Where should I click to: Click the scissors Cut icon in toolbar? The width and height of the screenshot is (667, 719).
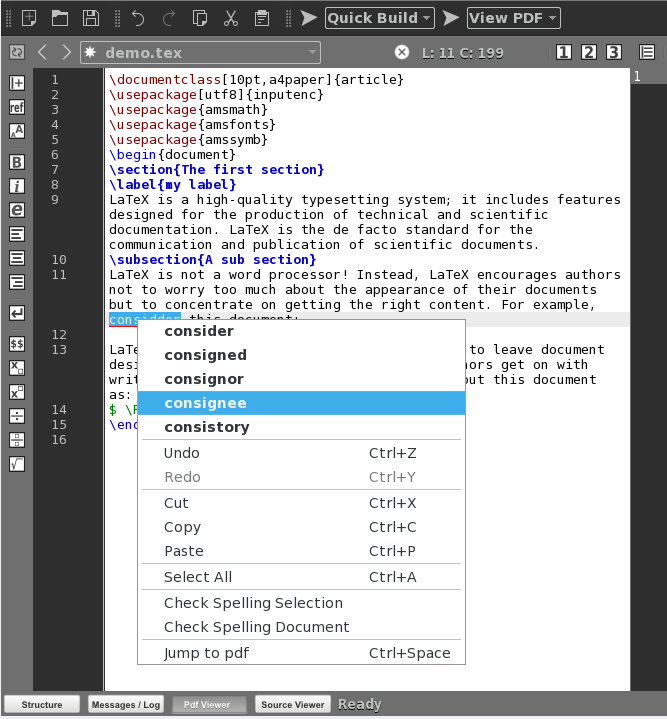tap(230, 18)
